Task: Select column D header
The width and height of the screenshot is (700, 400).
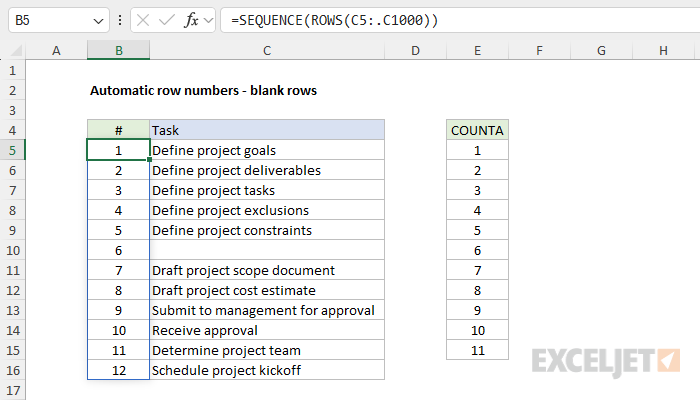Action: [415, 50]
